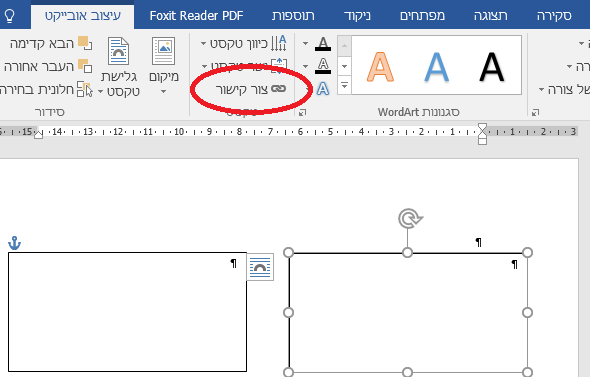Click the text fill A icon
Screen dimensions: 590x383
click(323, 44)
